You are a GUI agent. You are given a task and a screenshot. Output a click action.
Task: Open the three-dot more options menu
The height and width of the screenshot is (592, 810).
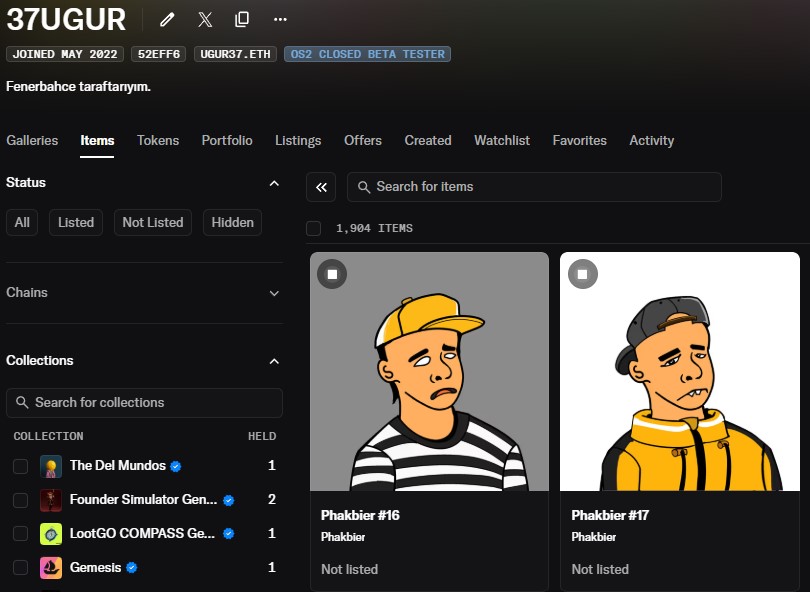pyautogui.click(x=280, y=20)
